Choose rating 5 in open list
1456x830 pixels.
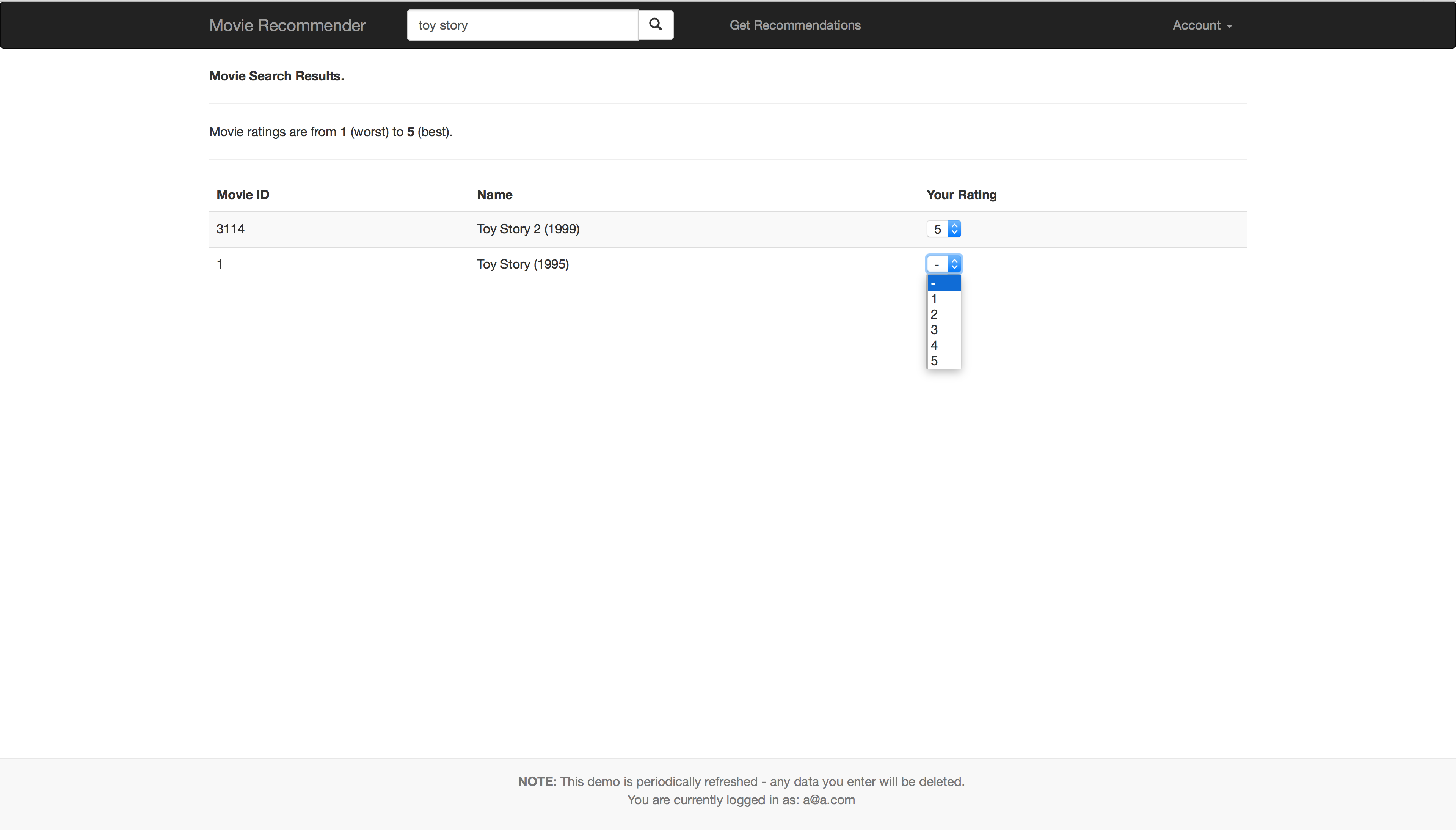pyautogui.click(x=943, y=361)
